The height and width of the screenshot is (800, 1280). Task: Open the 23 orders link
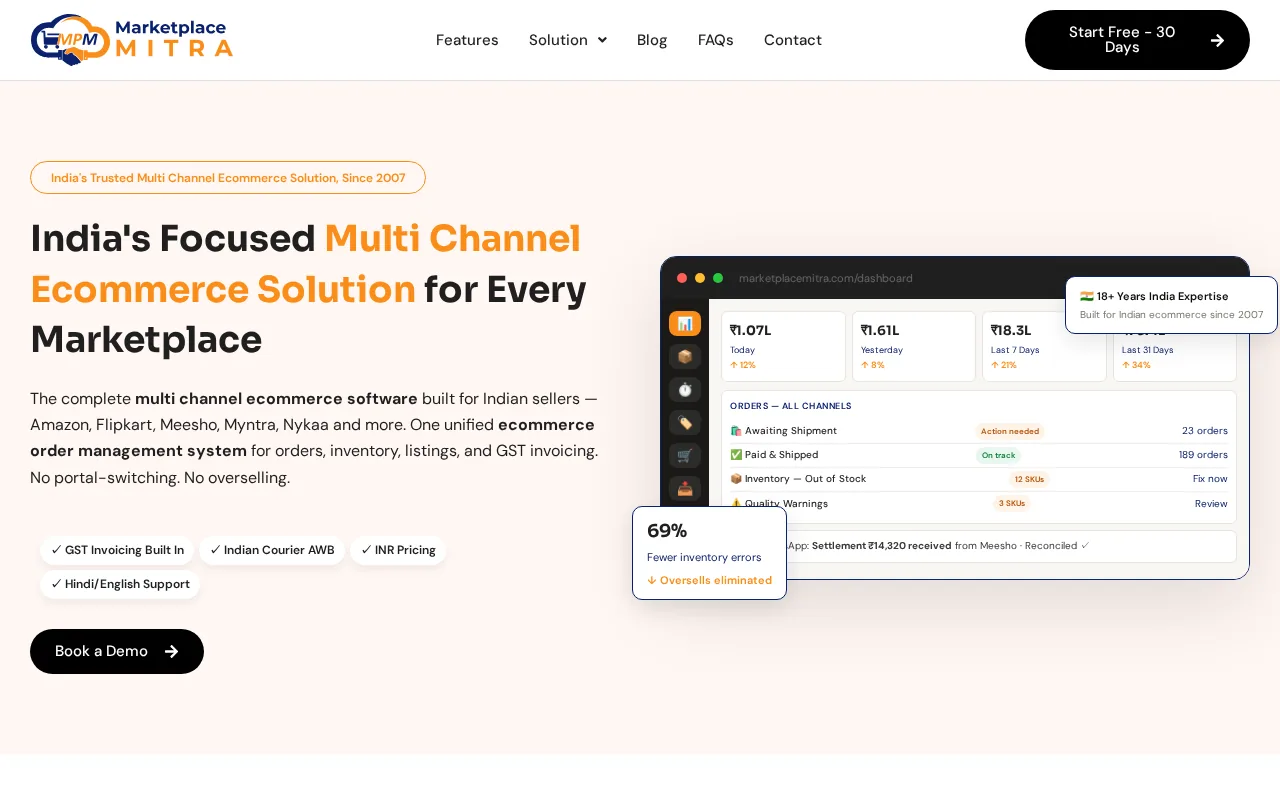pos(1205,431)
